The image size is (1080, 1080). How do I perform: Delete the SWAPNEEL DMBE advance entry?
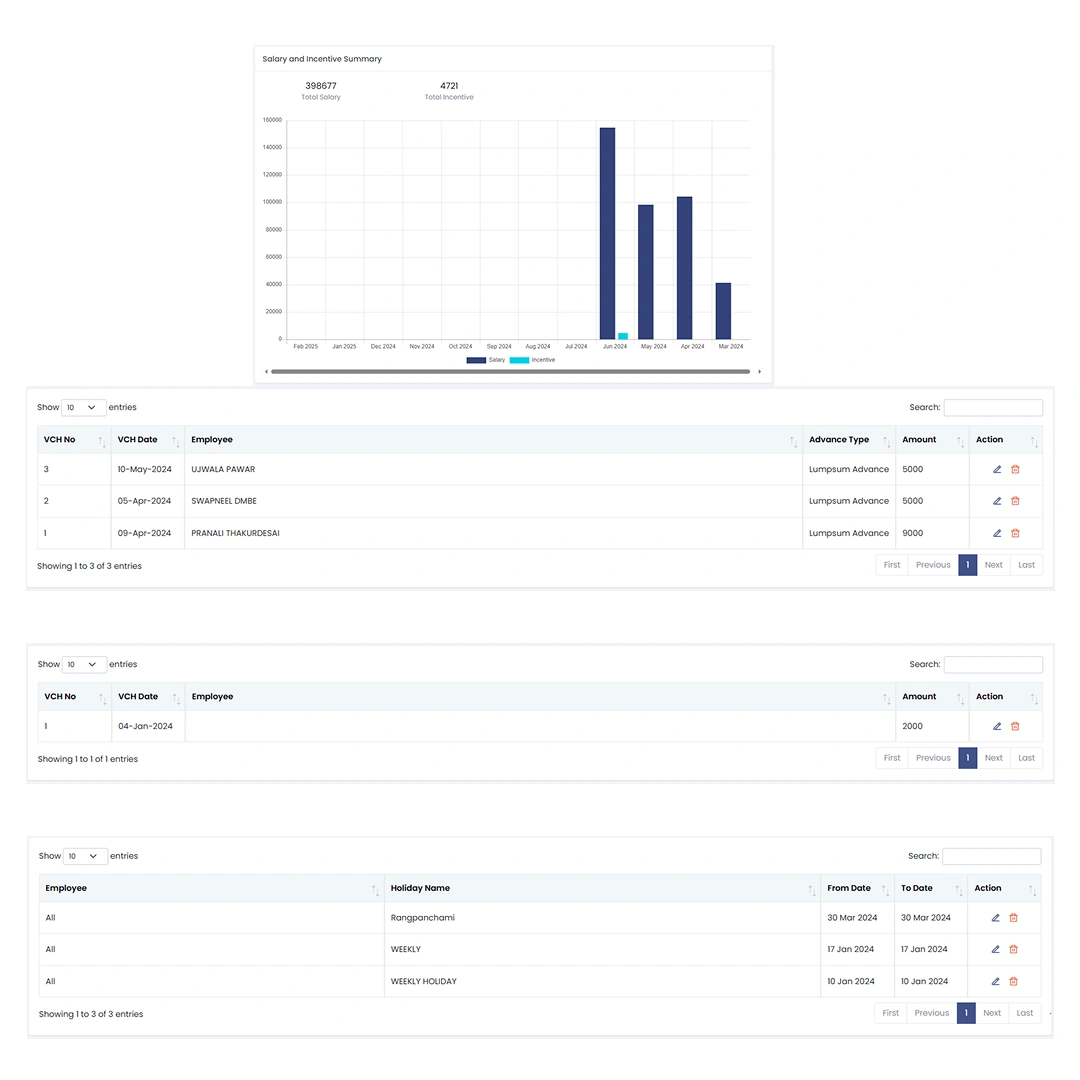[x=1015, y=501]
